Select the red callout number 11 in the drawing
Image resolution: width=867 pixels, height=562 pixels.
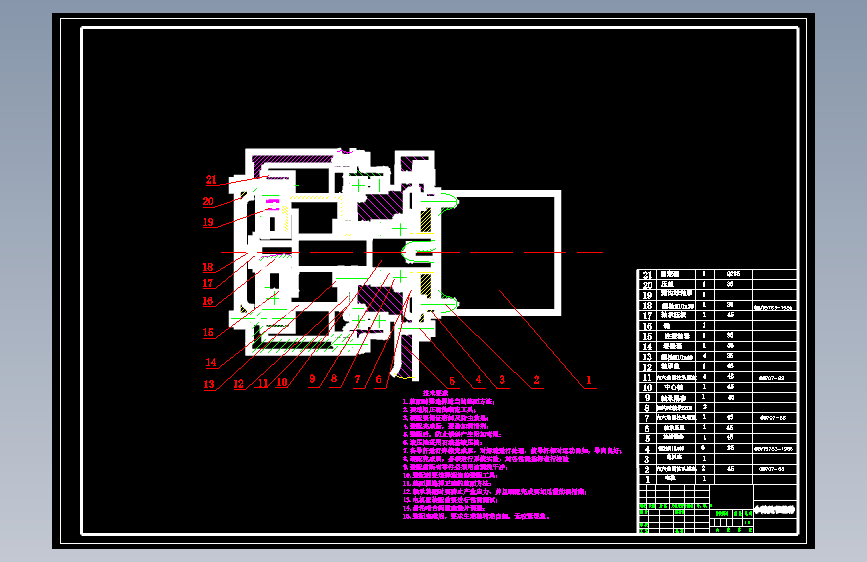click(263, 383)
